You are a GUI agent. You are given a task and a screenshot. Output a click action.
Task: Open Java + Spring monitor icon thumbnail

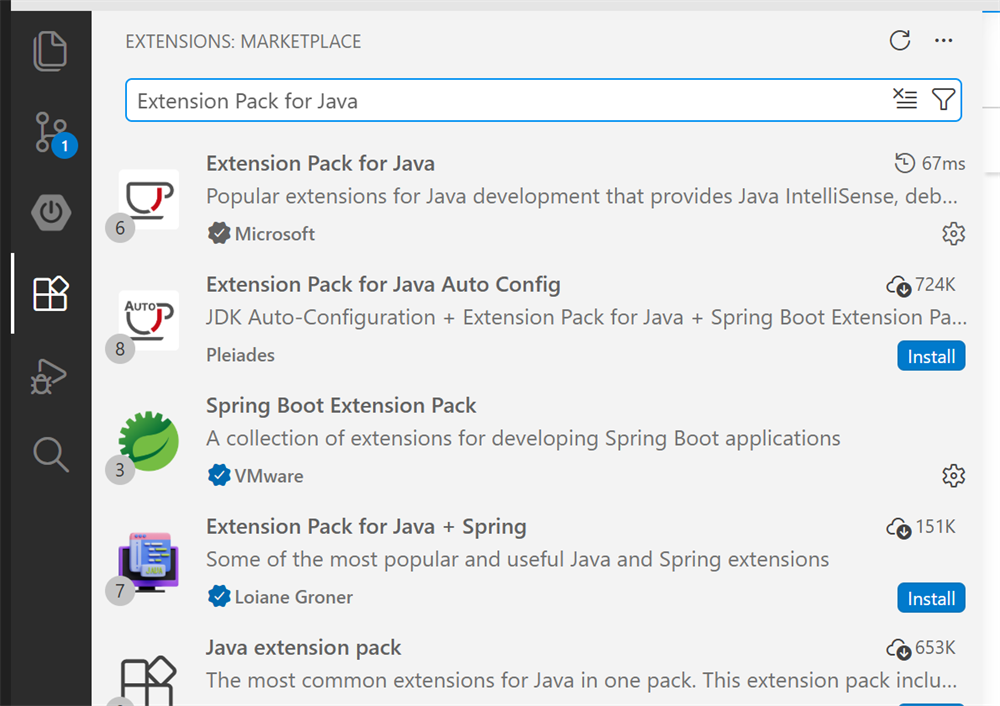coord(149,562)
